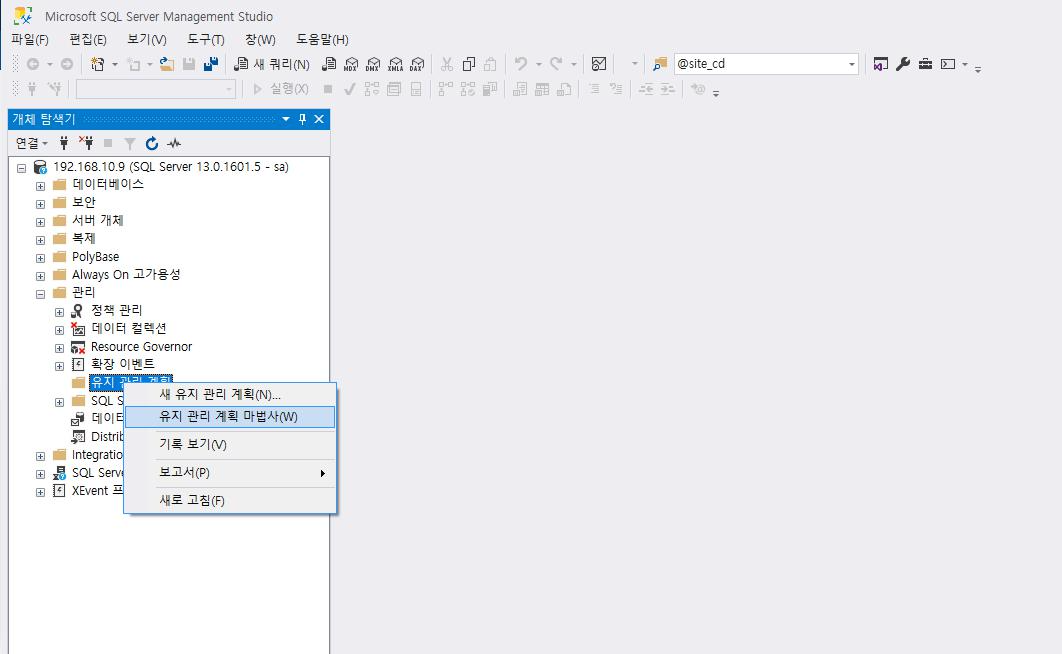Click the DAX query icon

(417, 64)
